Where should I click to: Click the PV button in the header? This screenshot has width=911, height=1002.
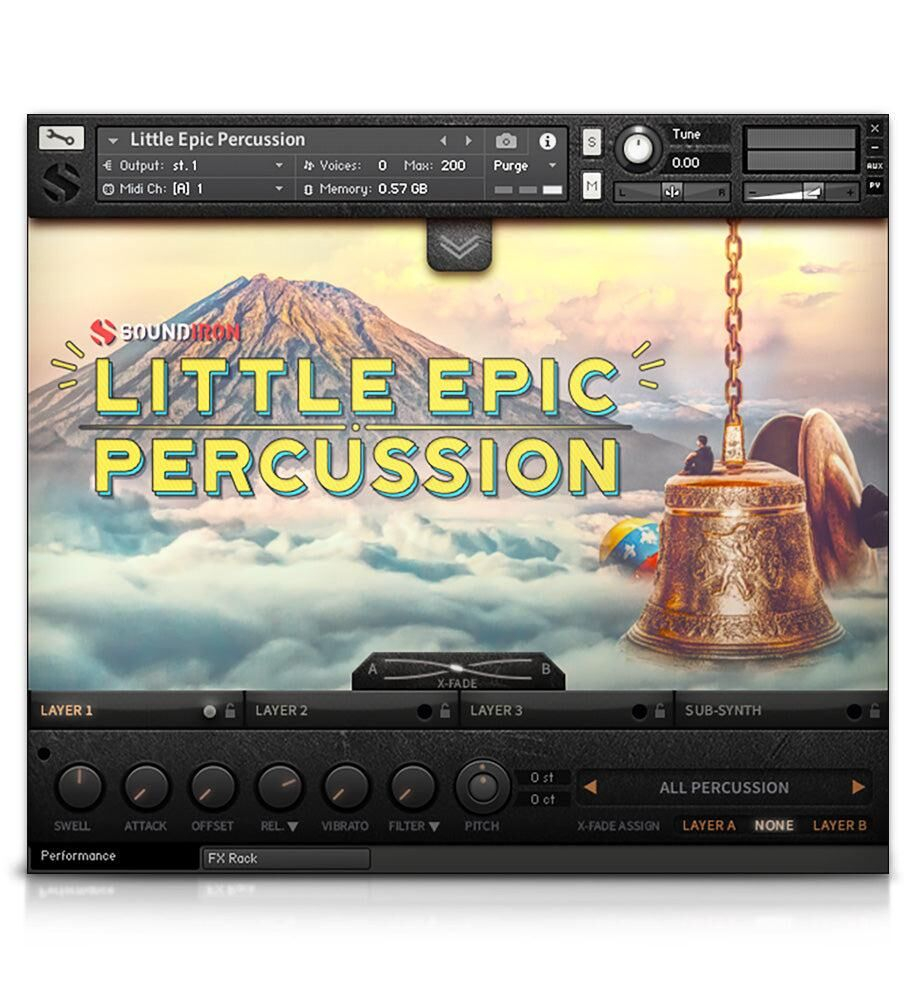(875, 186)
